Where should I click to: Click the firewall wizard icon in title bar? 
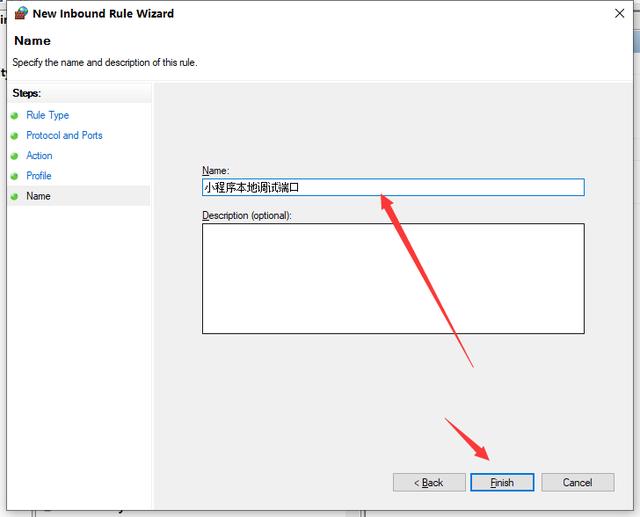pyautogui.click(x=20, y=14)
